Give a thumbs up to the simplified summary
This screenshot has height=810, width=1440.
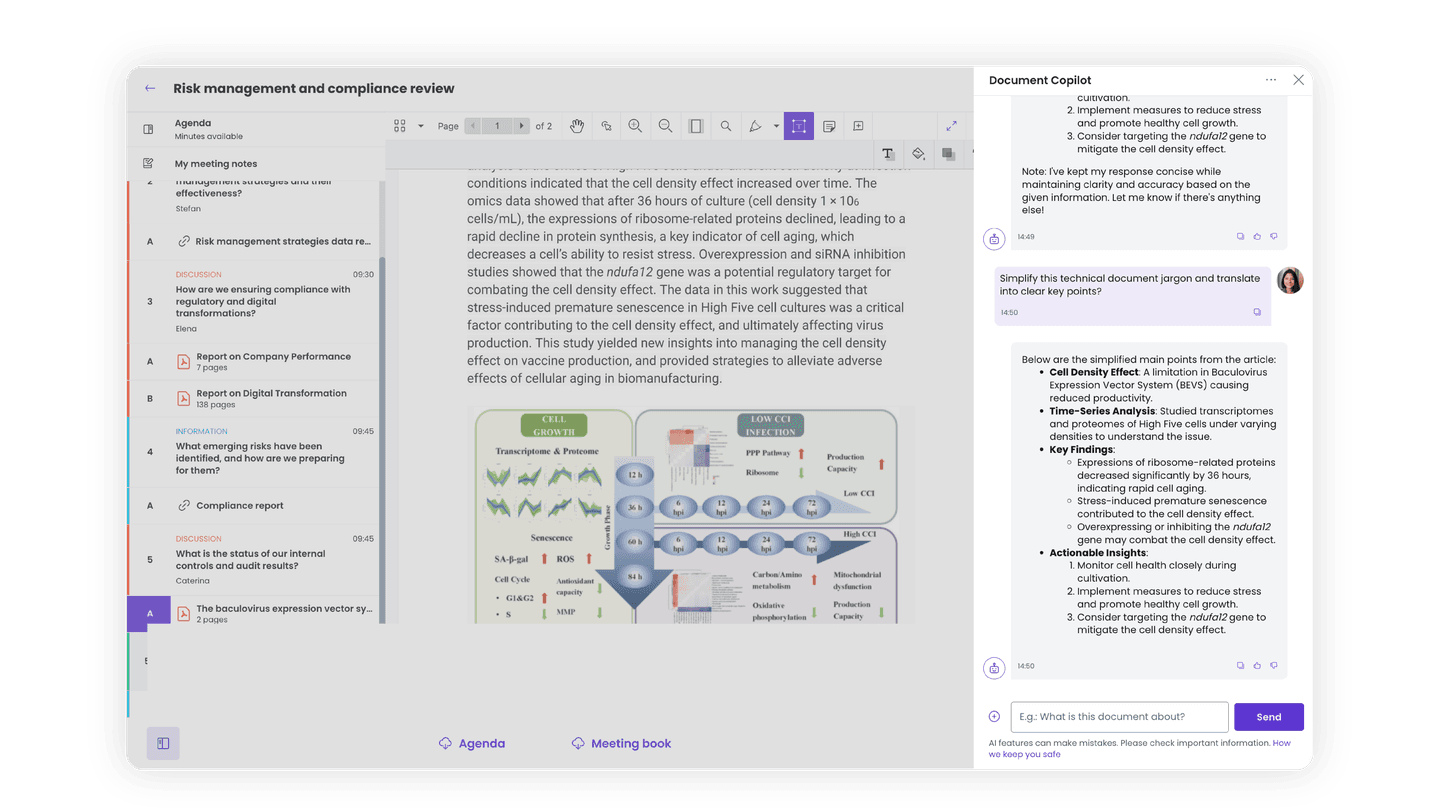pyautogui.click(x=1257, y=664)
